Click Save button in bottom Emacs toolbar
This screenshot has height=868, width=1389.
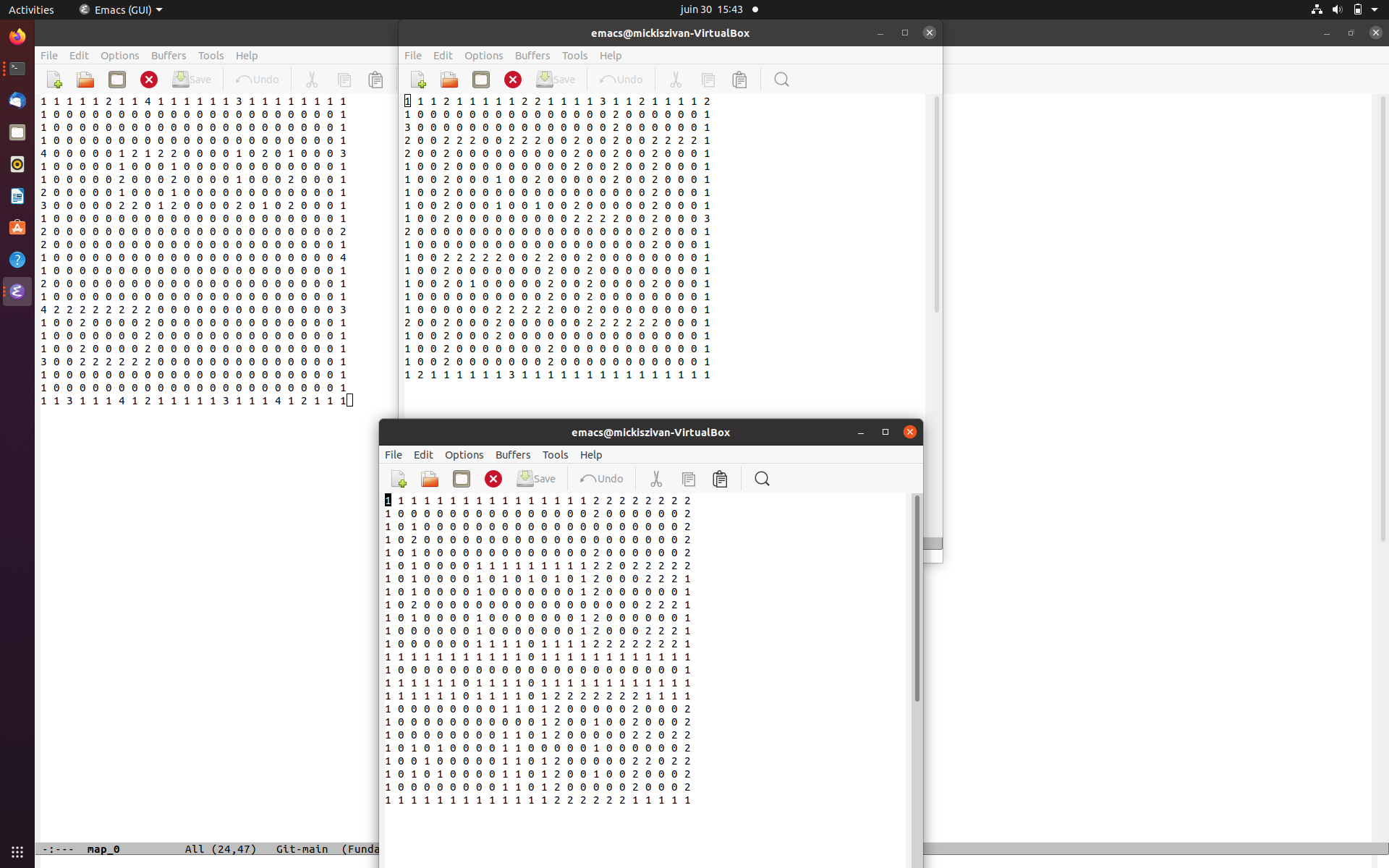[536, 479]
